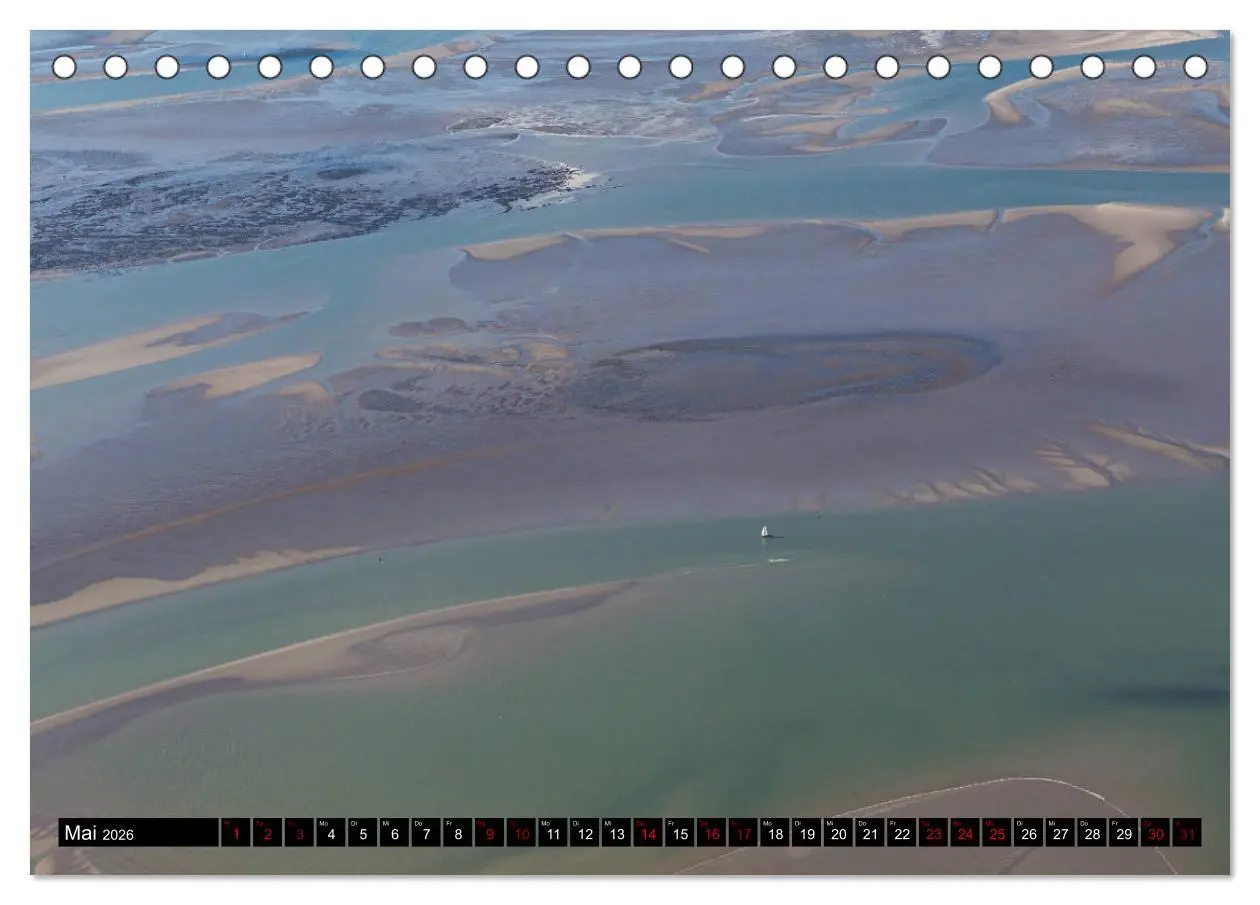The height and width of the screenshot is (905, 1260).
Task: Select the red date 2 in May
Action: pyautogui.click(x=267, y=833)
